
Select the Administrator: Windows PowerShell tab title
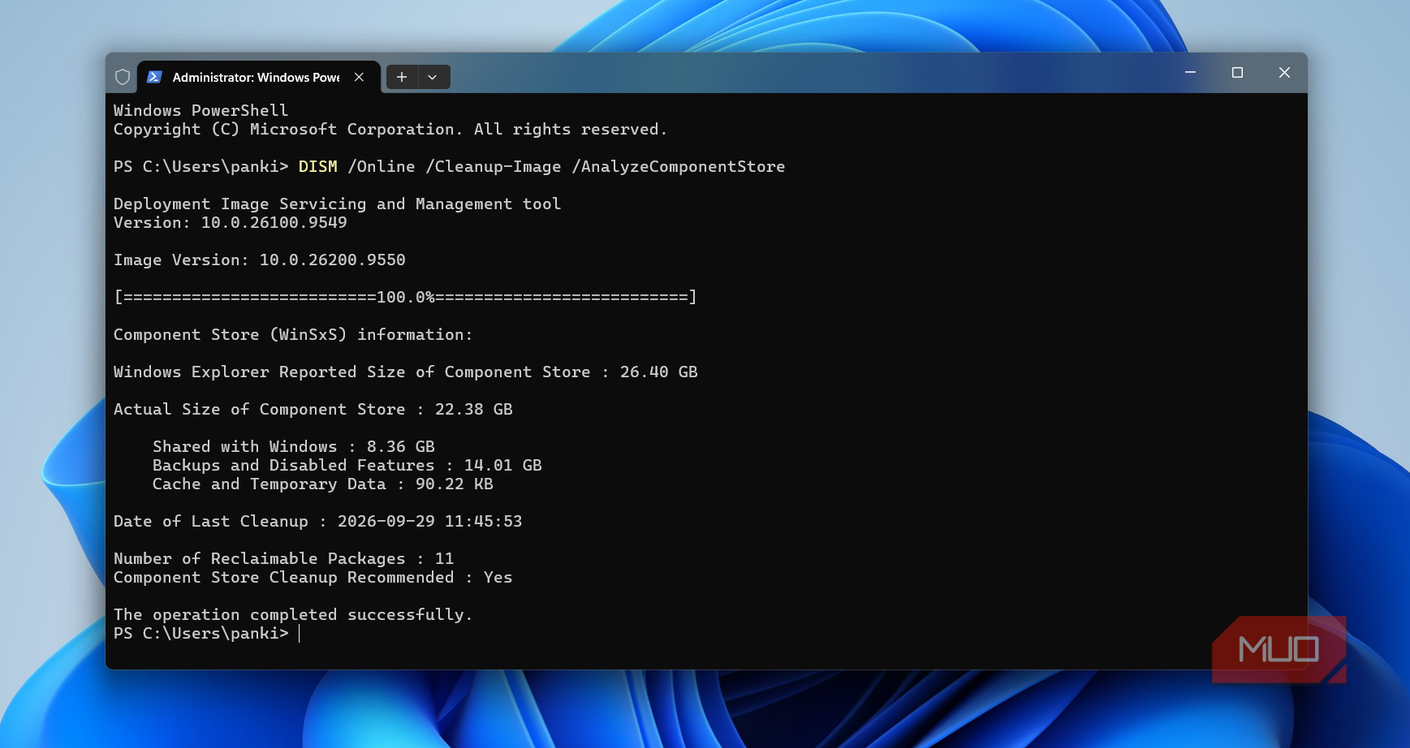coord(256,77)
